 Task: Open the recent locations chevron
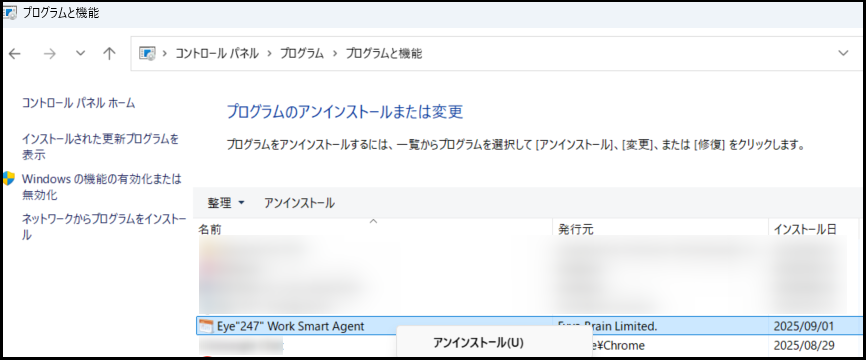coord(81,54)
